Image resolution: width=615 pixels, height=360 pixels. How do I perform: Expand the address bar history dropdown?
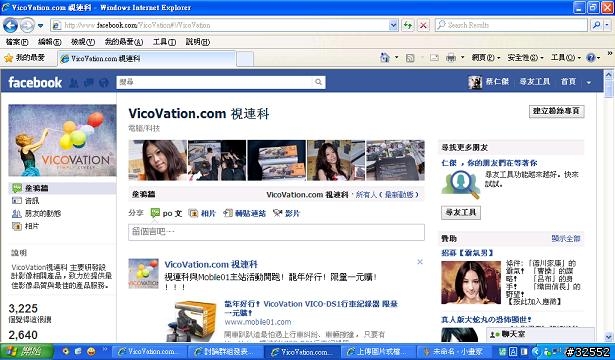pos(393,25)
